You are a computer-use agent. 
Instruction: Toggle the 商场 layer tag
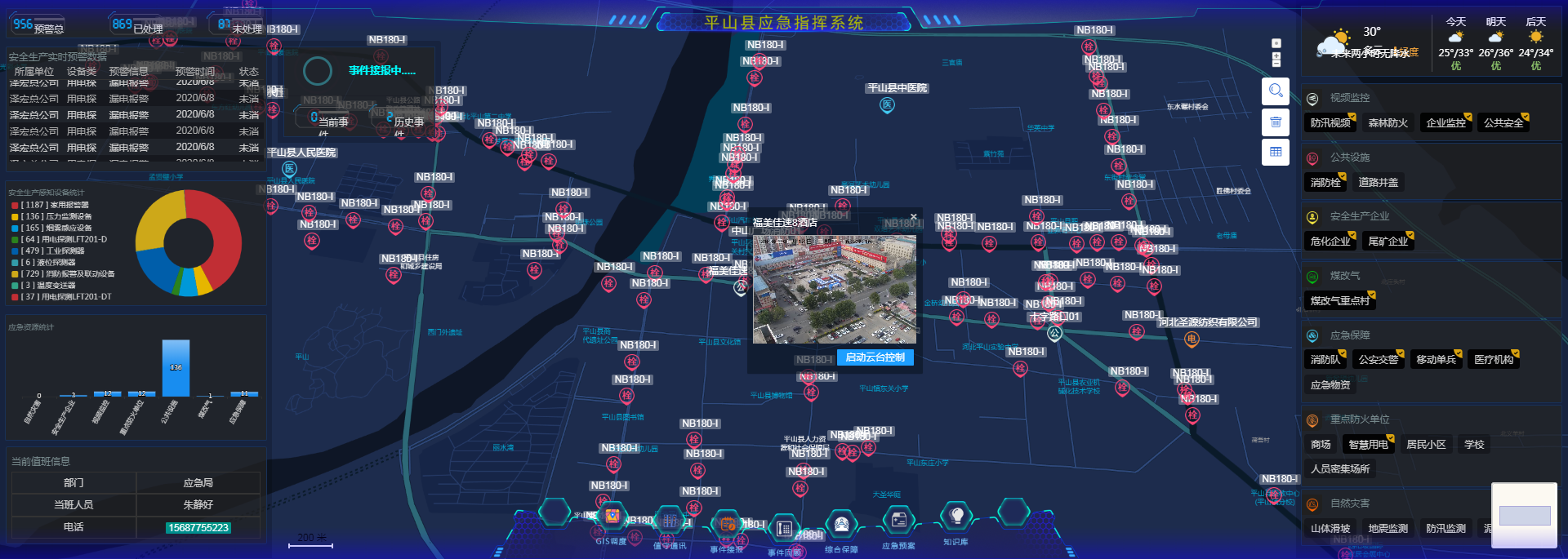[x=1321, y=445]
